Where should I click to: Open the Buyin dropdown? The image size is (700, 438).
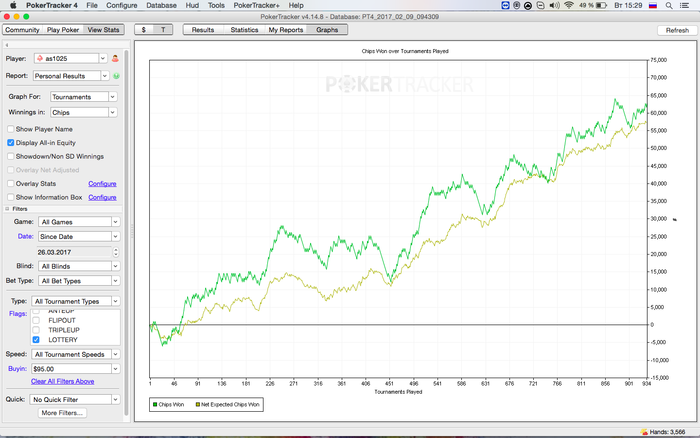pyautogui.click(x=115, y=369)
